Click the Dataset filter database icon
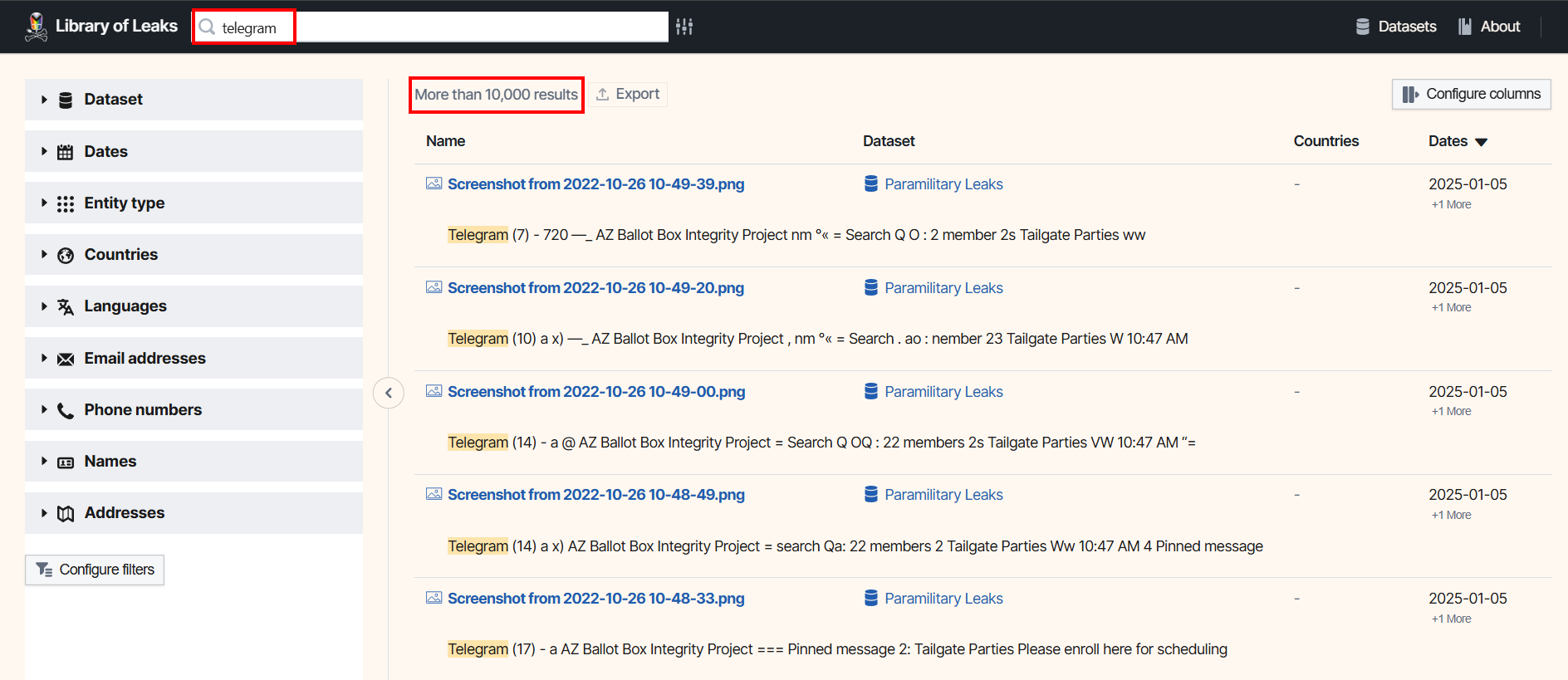 click(x=66, y=100)
